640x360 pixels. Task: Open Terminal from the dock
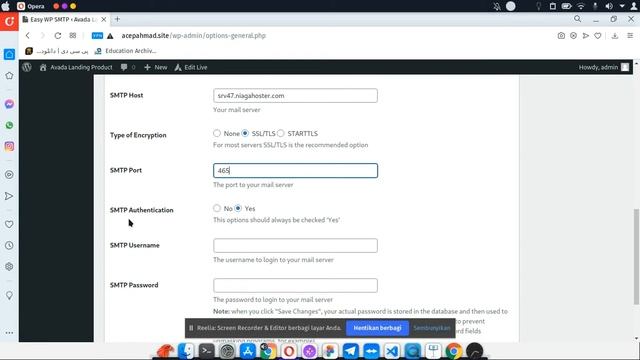click(x=207, y=351)
